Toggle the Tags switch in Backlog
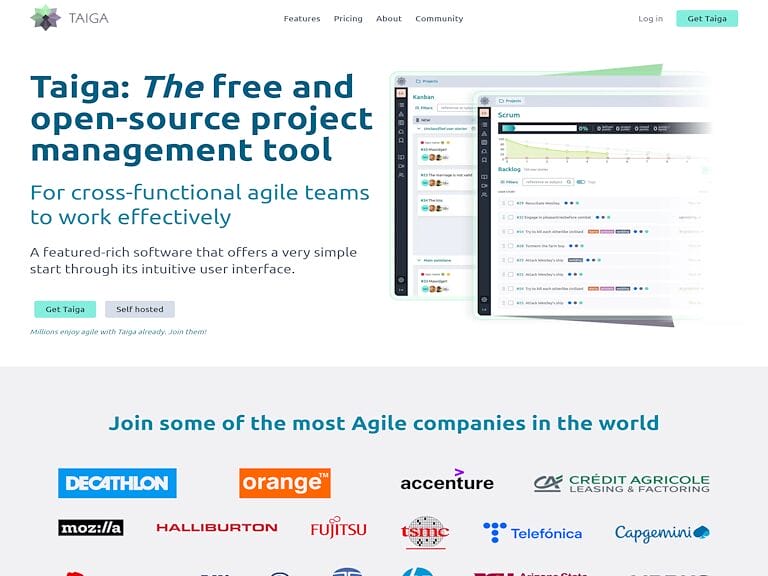This screenshot has height=576, width=768. (x=582, y=182)
